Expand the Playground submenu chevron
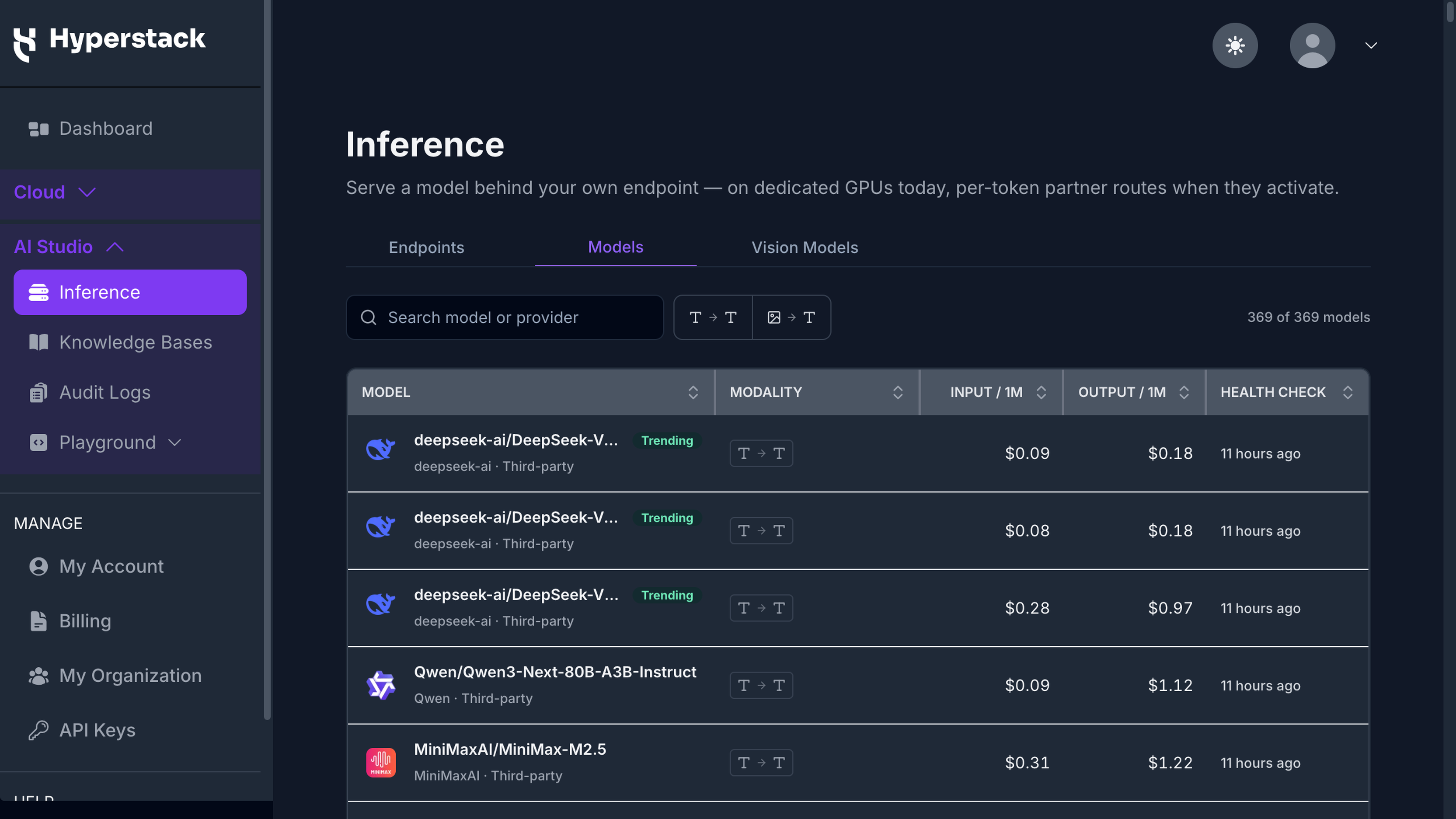This screenshot has width=1456, height=819. [x=174, y=443]
